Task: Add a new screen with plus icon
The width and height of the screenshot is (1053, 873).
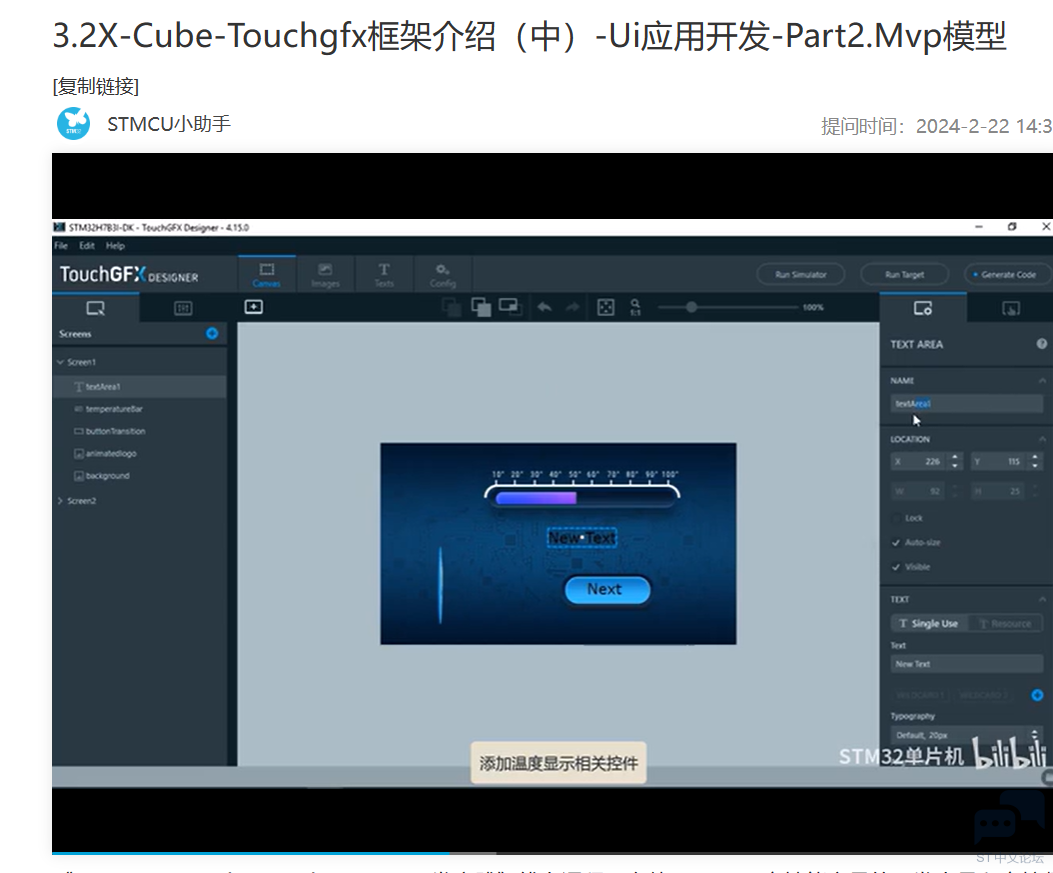Action: (x=212, y=334)
